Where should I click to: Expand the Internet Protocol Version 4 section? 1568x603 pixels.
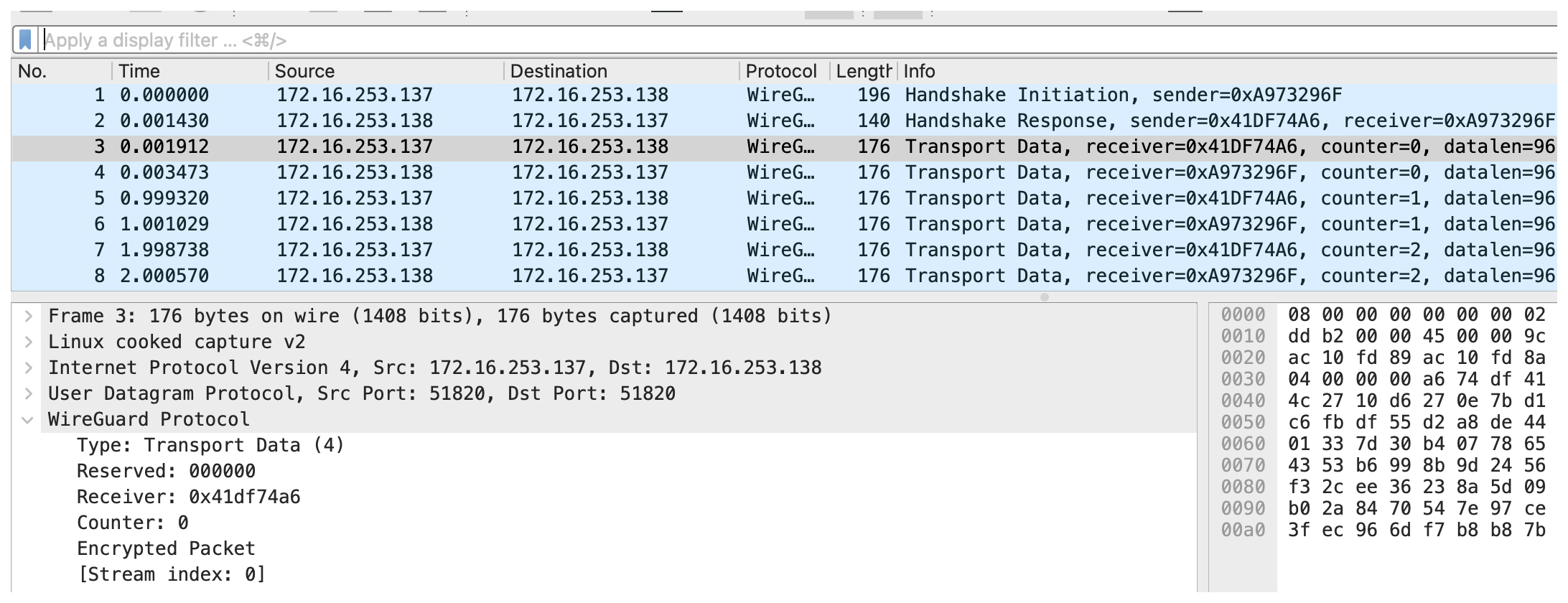[28, 368]
